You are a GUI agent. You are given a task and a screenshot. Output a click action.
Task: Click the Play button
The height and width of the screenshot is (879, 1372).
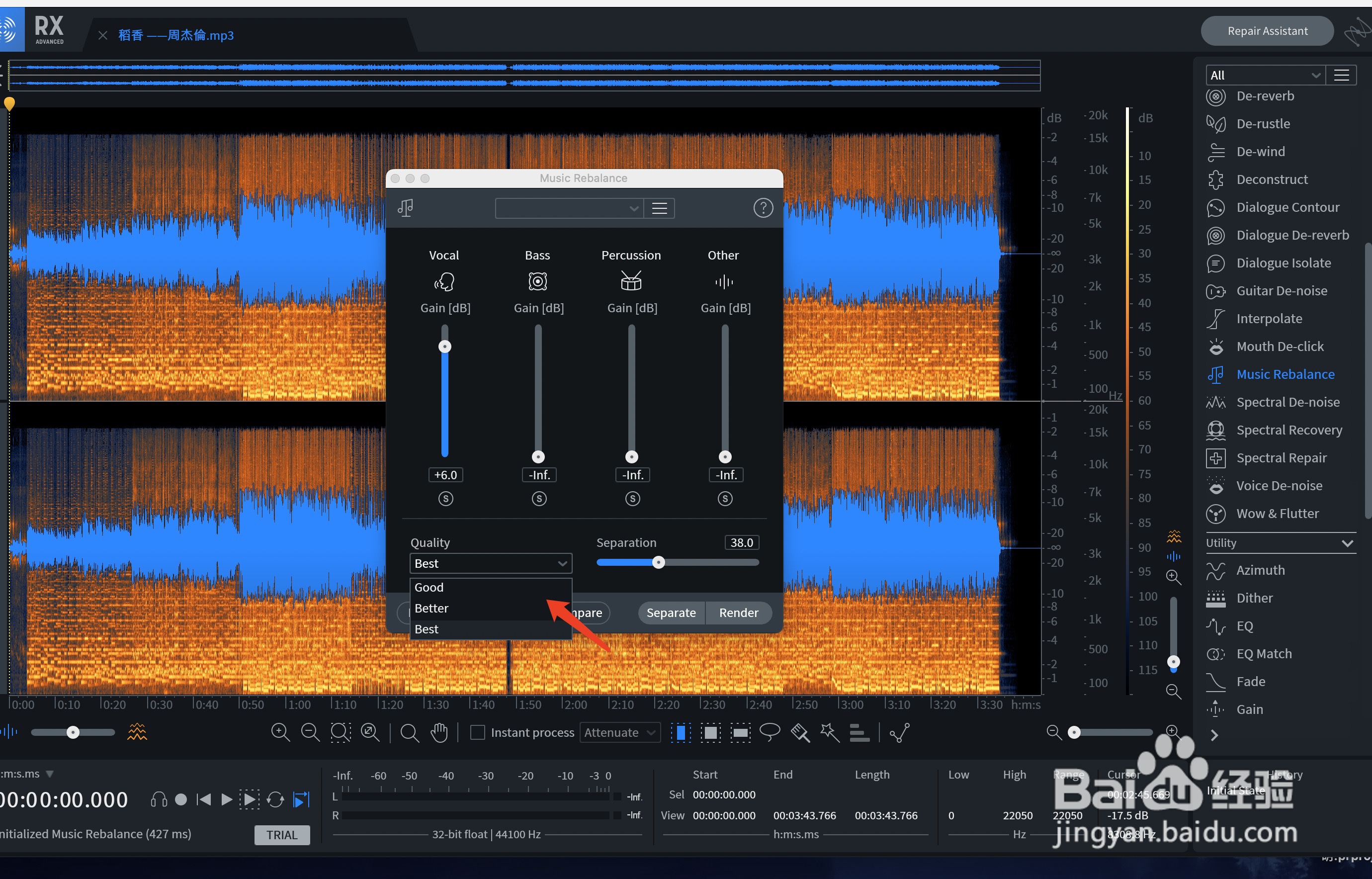pyautogui.click(x=226, y=799)
